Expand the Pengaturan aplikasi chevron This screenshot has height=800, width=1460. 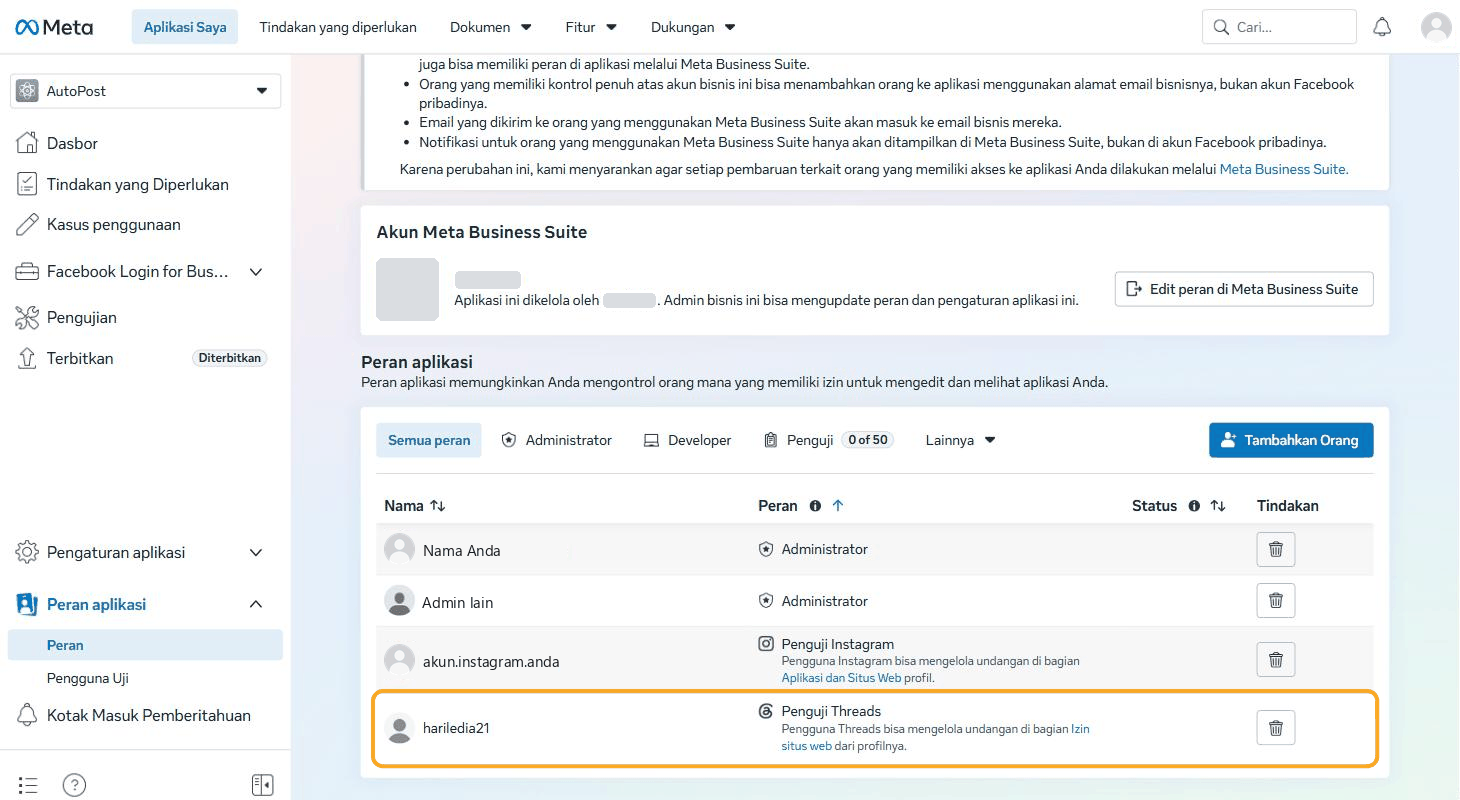pyautogui.click(x=256, y=552)
